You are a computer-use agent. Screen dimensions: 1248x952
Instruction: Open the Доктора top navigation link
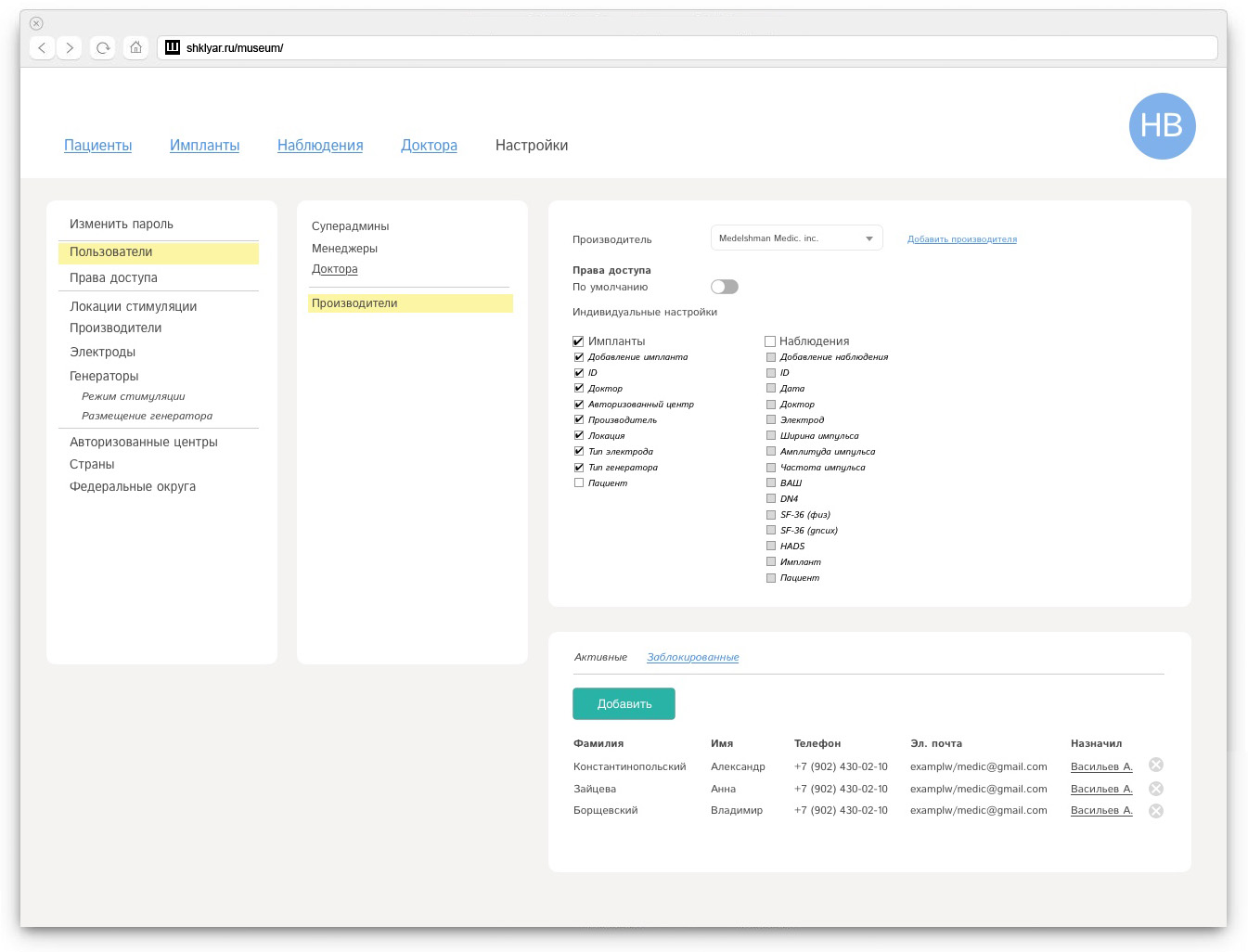(x=429, y=146)
